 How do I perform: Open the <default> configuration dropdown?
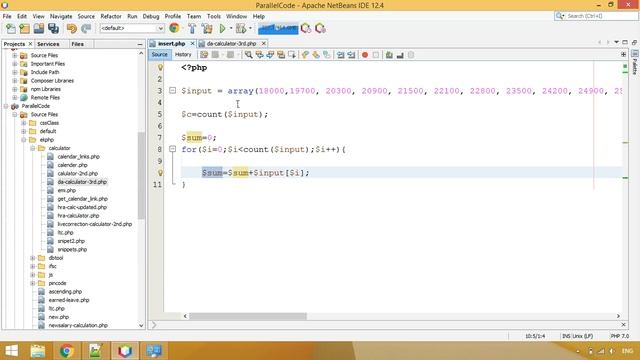(132, 28)
